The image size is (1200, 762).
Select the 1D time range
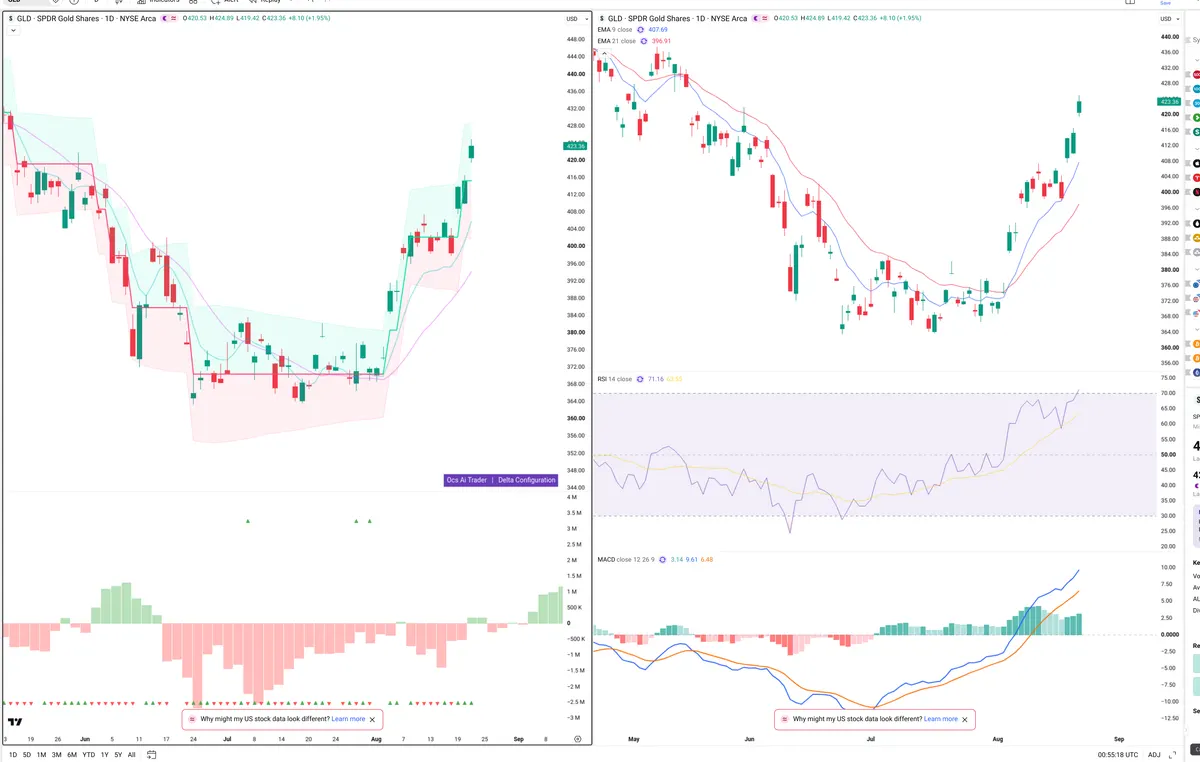click(13, 755)
